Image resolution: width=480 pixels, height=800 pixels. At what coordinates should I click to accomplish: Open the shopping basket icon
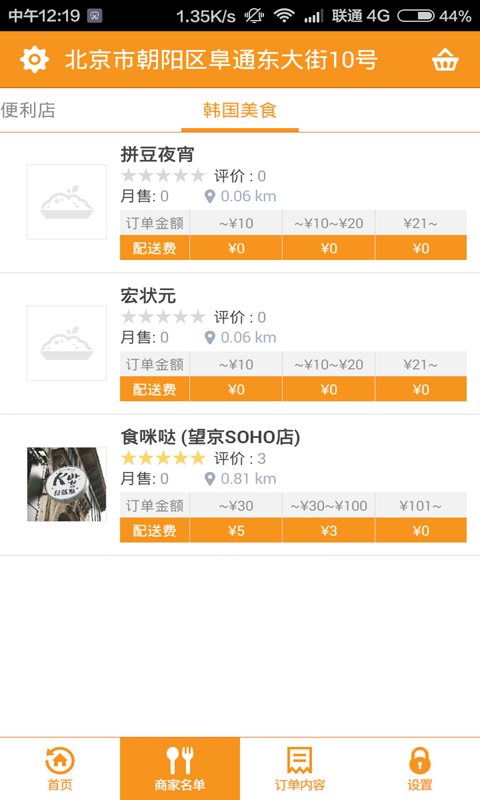(x=445, y=60)
